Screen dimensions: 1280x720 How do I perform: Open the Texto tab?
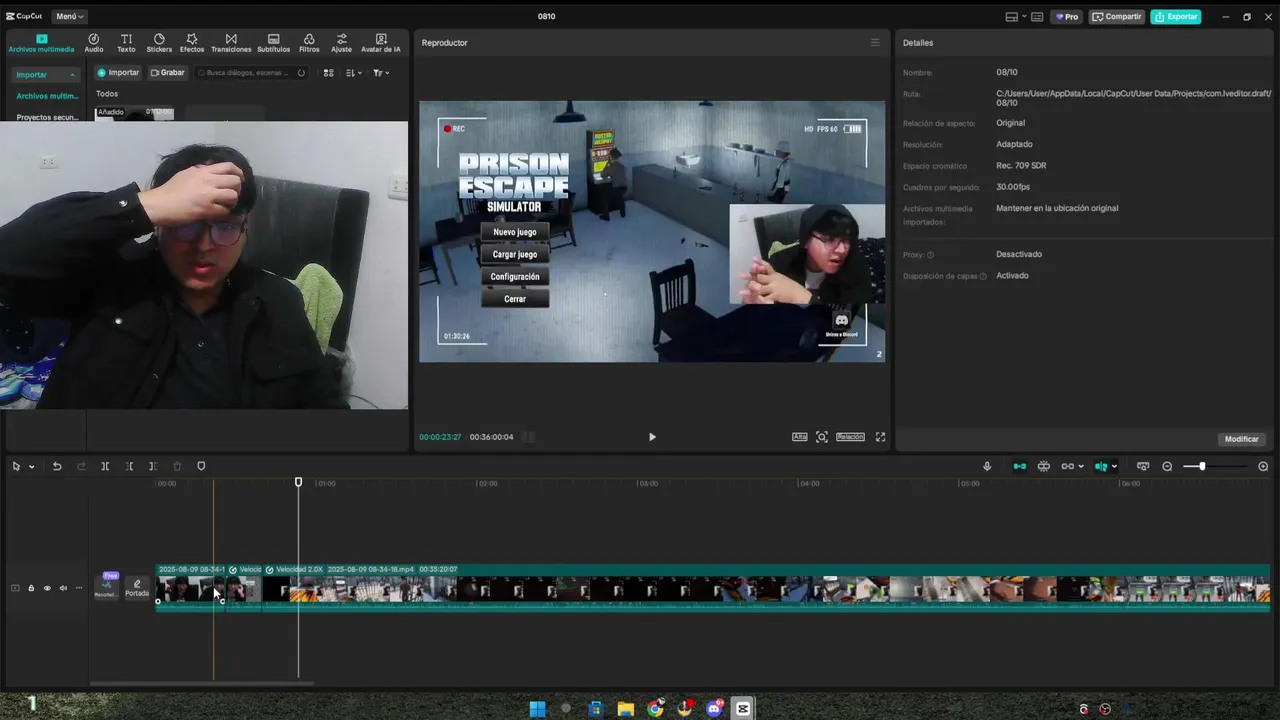coord(126,43)
